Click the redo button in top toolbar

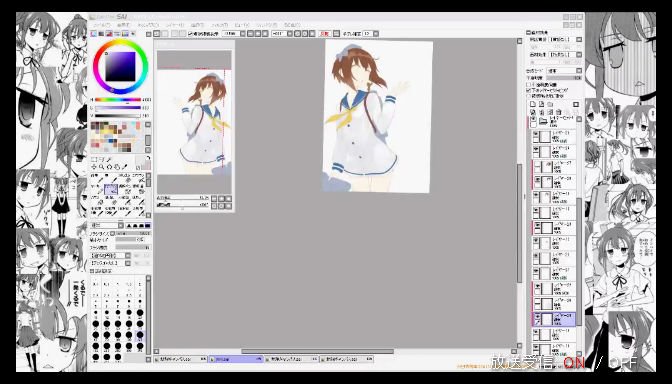165,34
